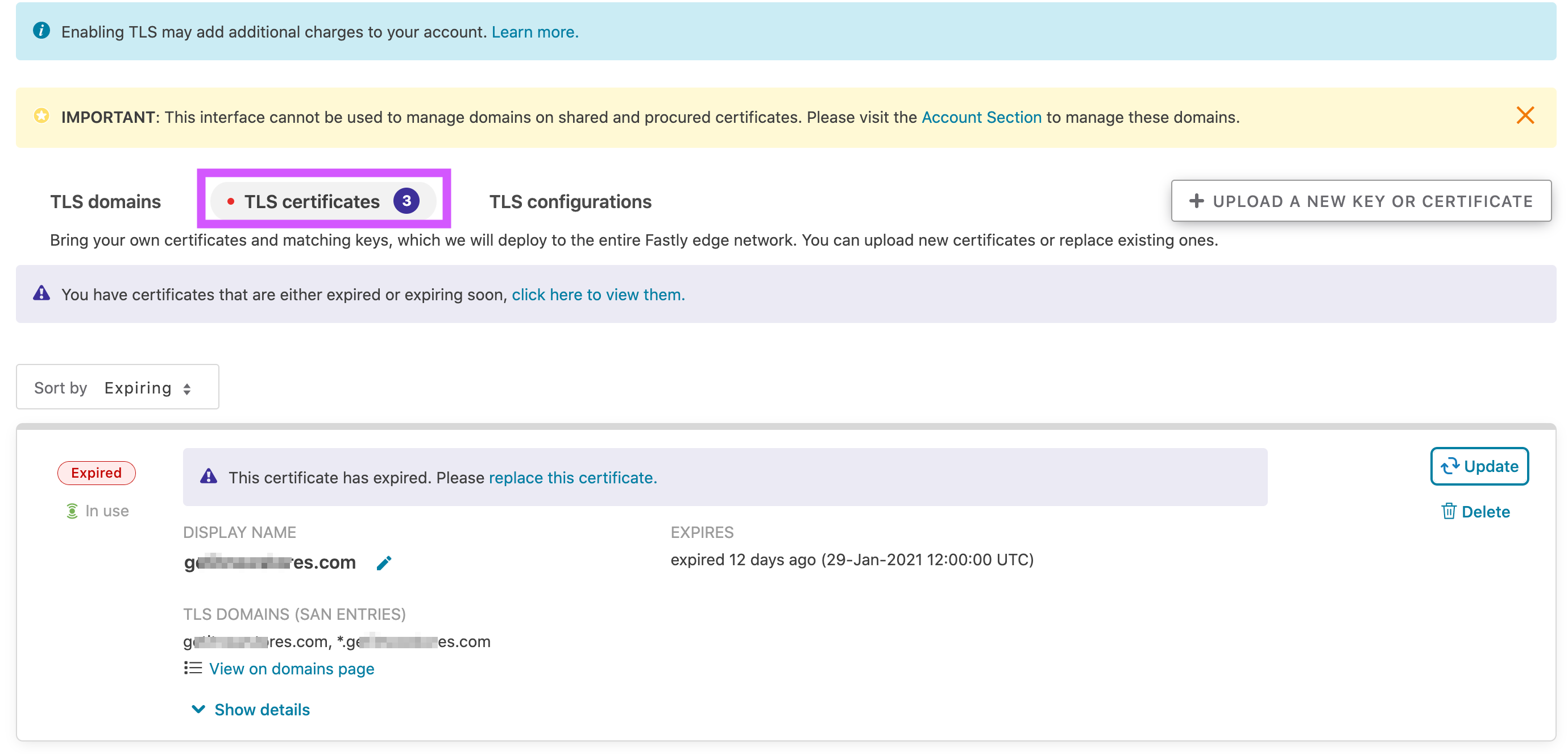1568x754 pixels.
Task: Click the warning triangle in the expired certificate message
Action: coord(208,476)
